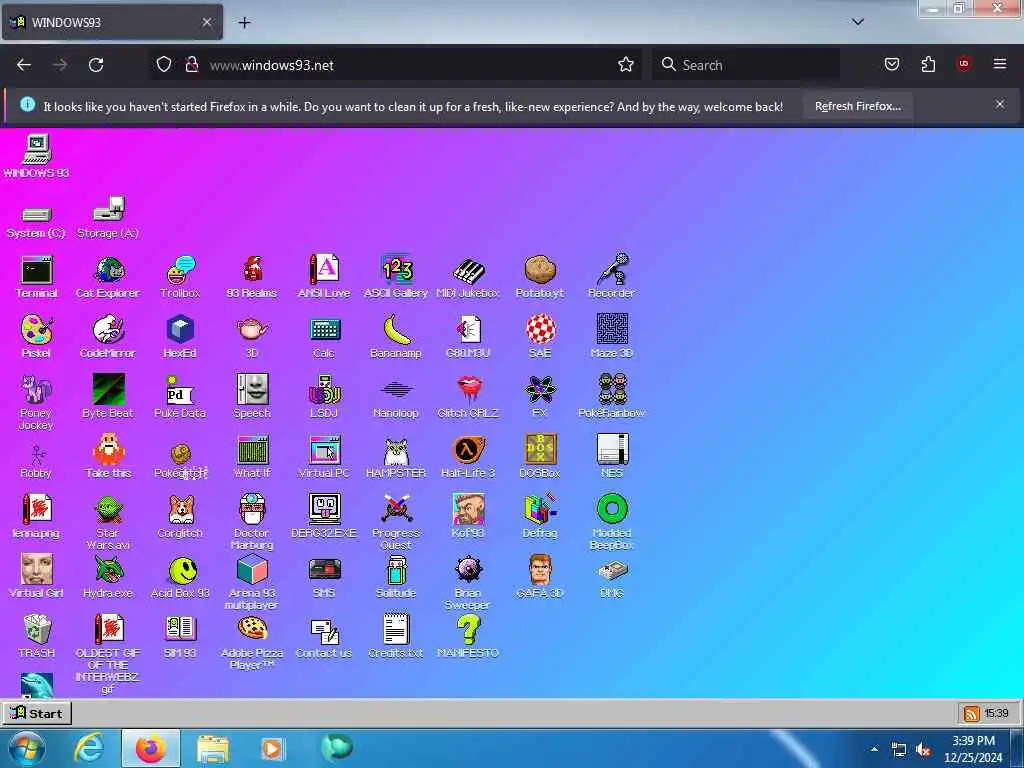Open the Calc calculator icon
Image resolution: width=1024 pixels, height=768 pixels.
coord(324,336)
